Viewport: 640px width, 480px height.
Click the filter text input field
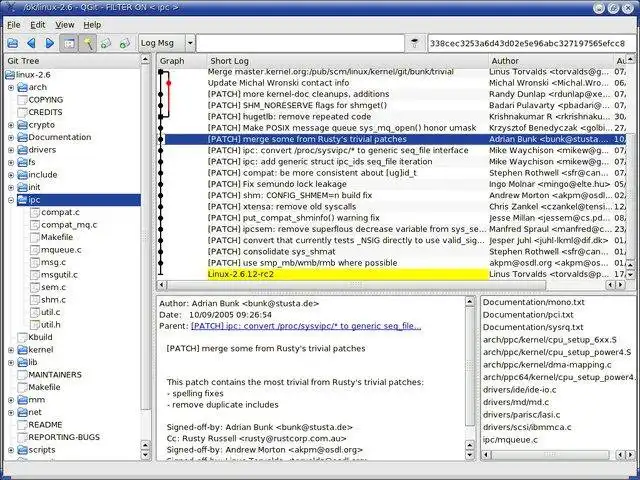(x=300, y=43)
